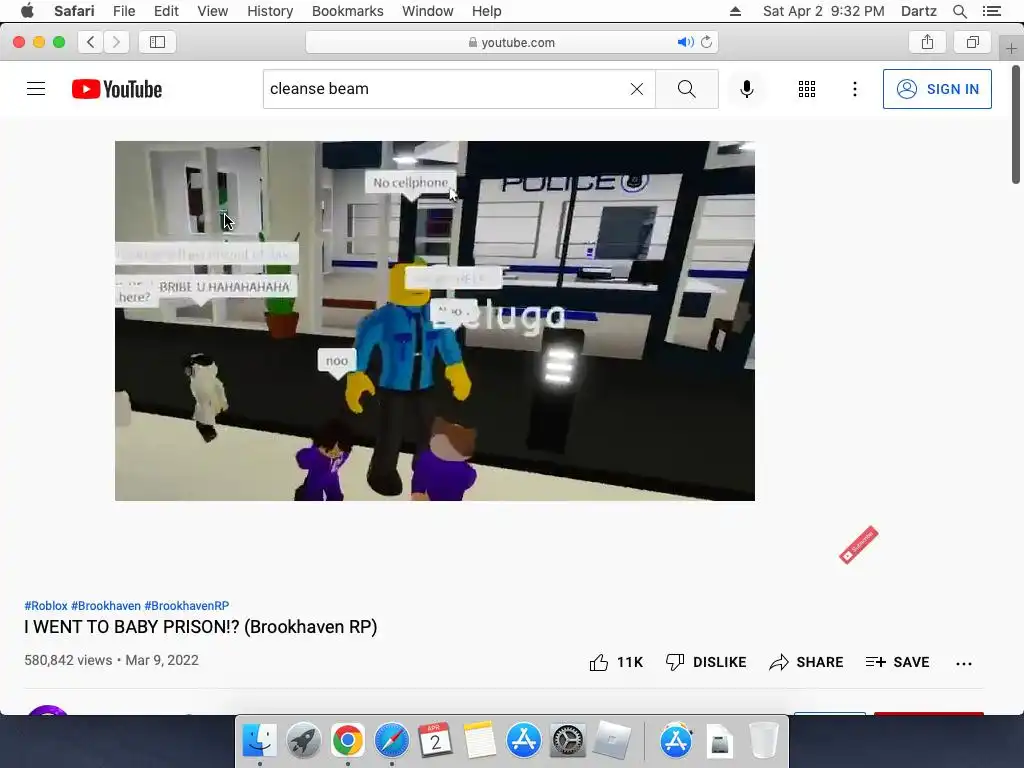The height and width of the screenshot is (768, 1024).
Task: Click the SIGN IN button
Action: tap(936, 89)
